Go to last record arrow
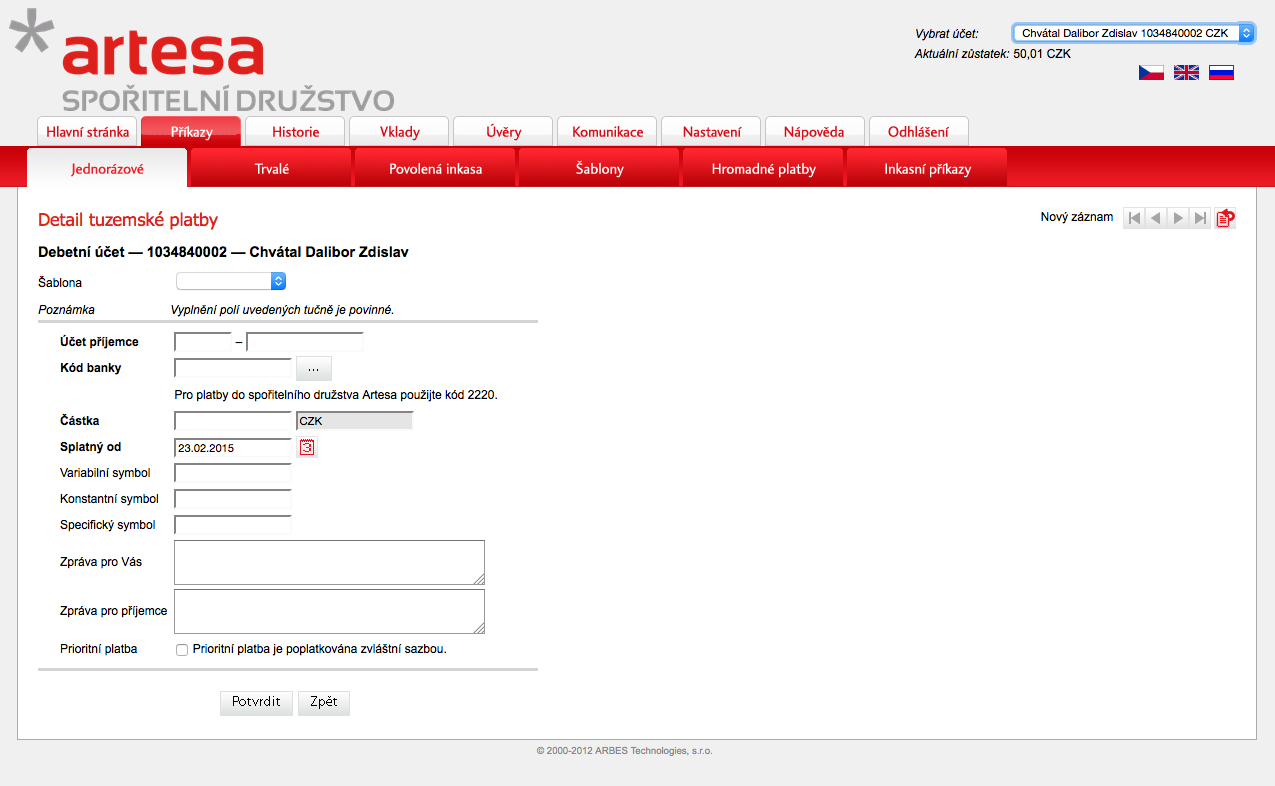 [1200, 218]
